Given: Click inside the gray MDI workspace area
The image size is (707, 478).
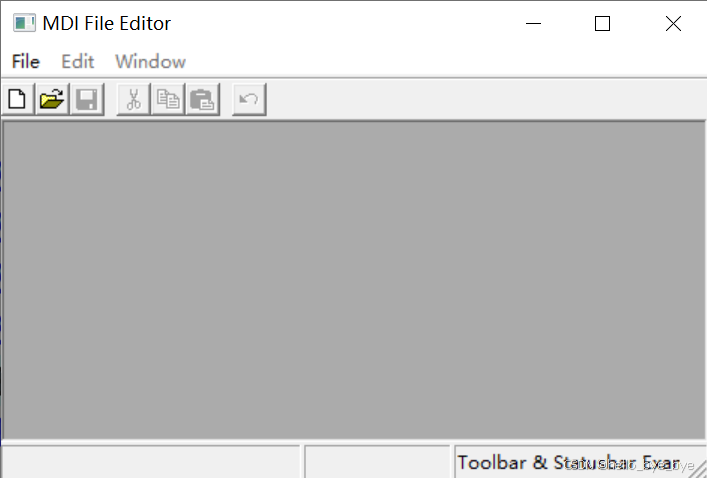Looking at the screenshot, I should (x=354, y=280).
